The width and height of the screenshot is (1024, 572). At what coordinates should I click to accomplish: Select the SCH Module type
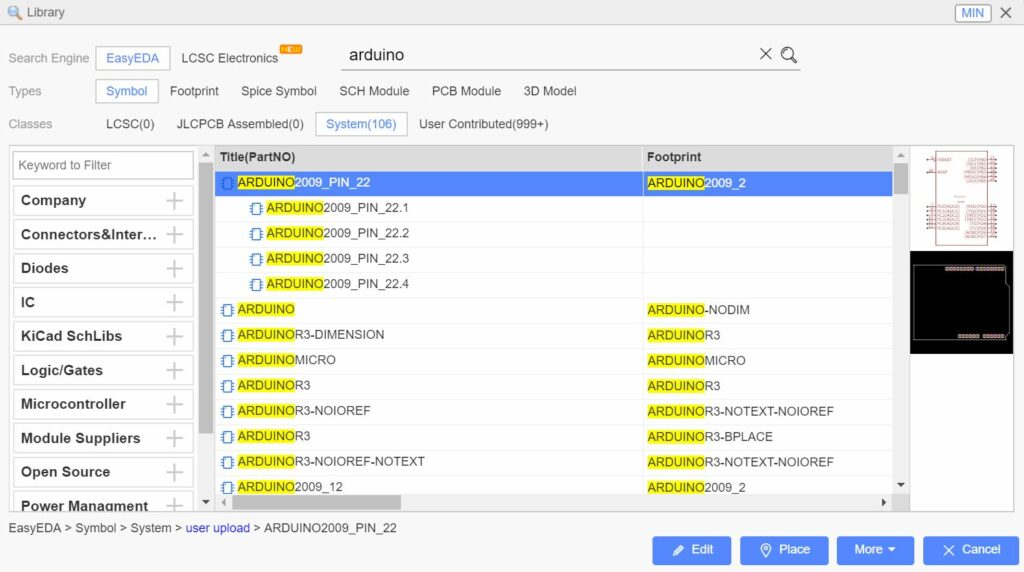(374, 91)
